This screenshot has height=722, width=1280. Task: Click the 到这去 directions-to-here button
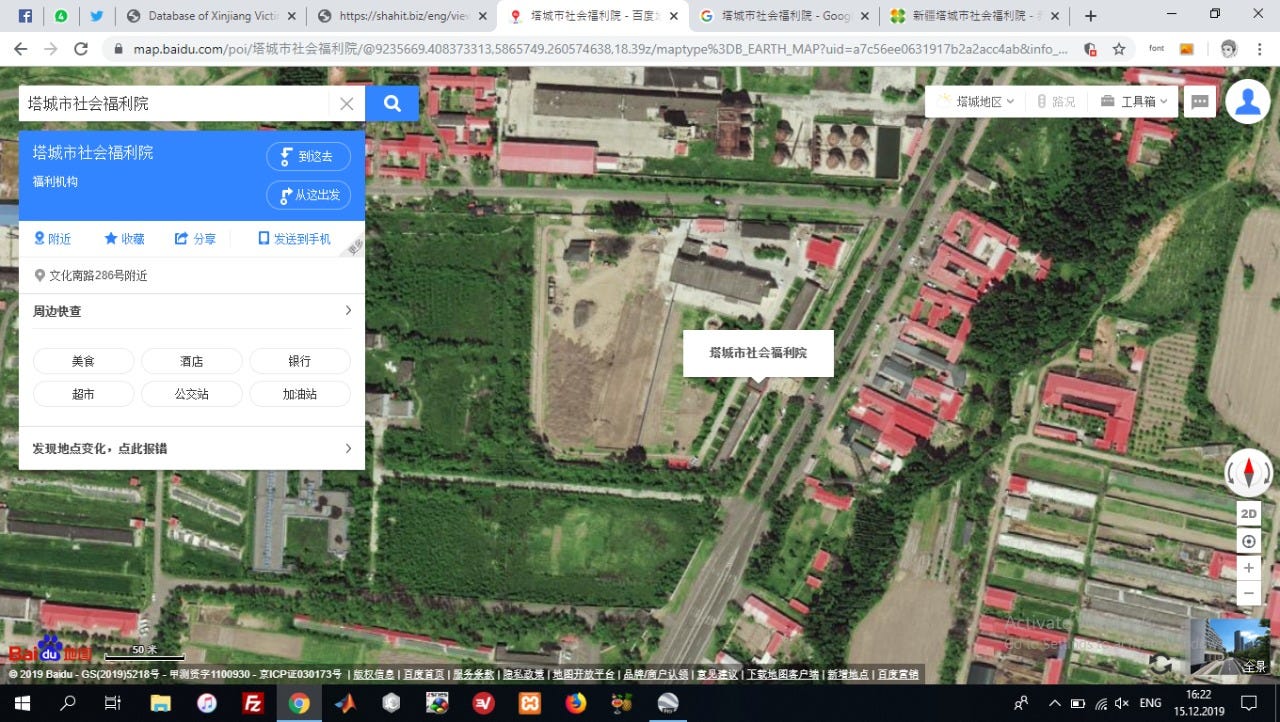[308, 156]
